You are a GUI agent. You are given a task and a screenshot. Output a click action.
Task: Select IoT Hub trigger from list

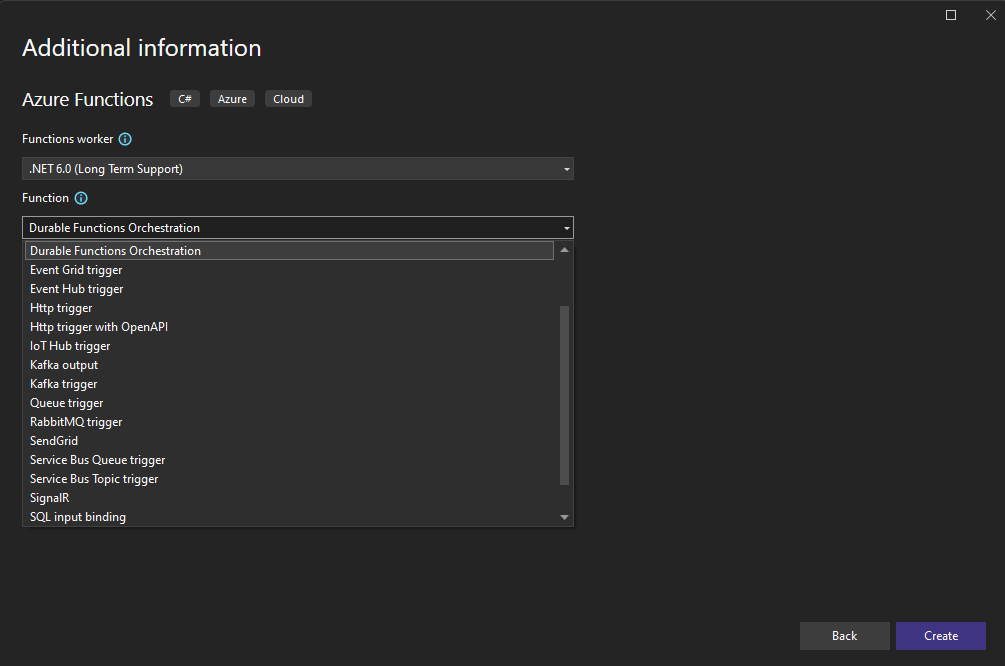(x=70, y=346)
